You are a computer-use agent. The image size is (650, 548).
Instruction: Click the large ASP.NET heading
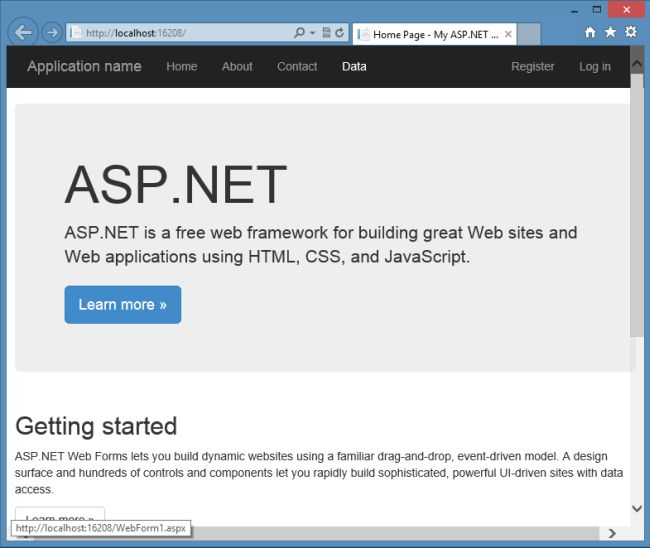pos(176,185)
